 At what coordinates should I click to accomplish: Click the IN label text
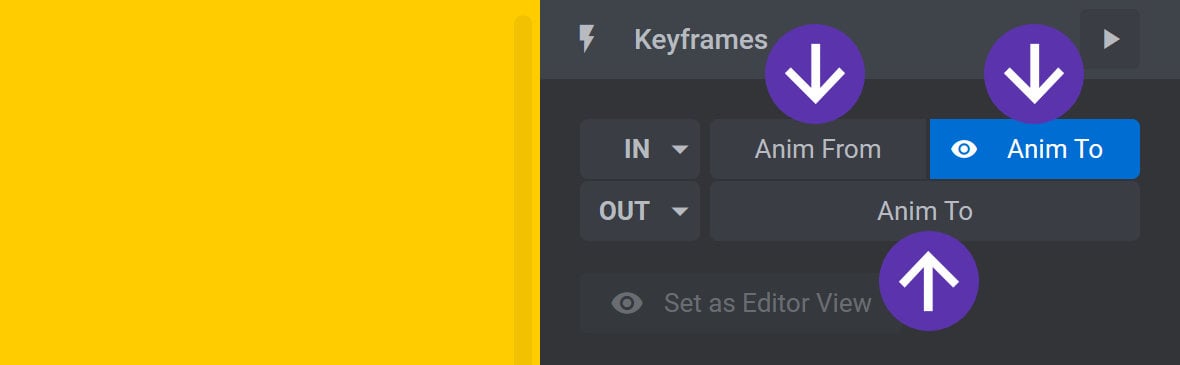637,149
